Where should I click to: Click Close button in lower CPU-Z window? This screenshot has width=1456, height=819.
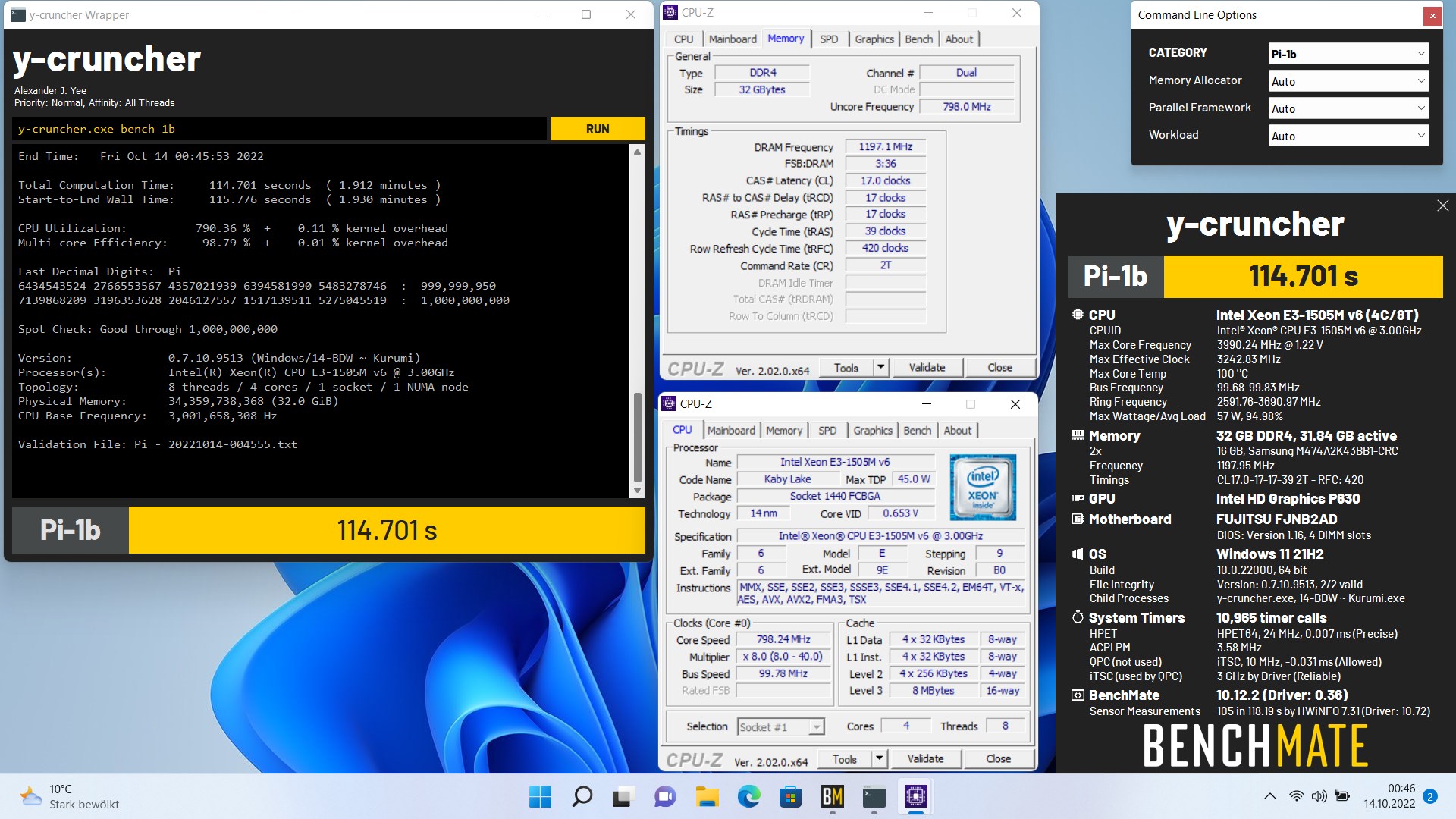(x=998, y=759)
